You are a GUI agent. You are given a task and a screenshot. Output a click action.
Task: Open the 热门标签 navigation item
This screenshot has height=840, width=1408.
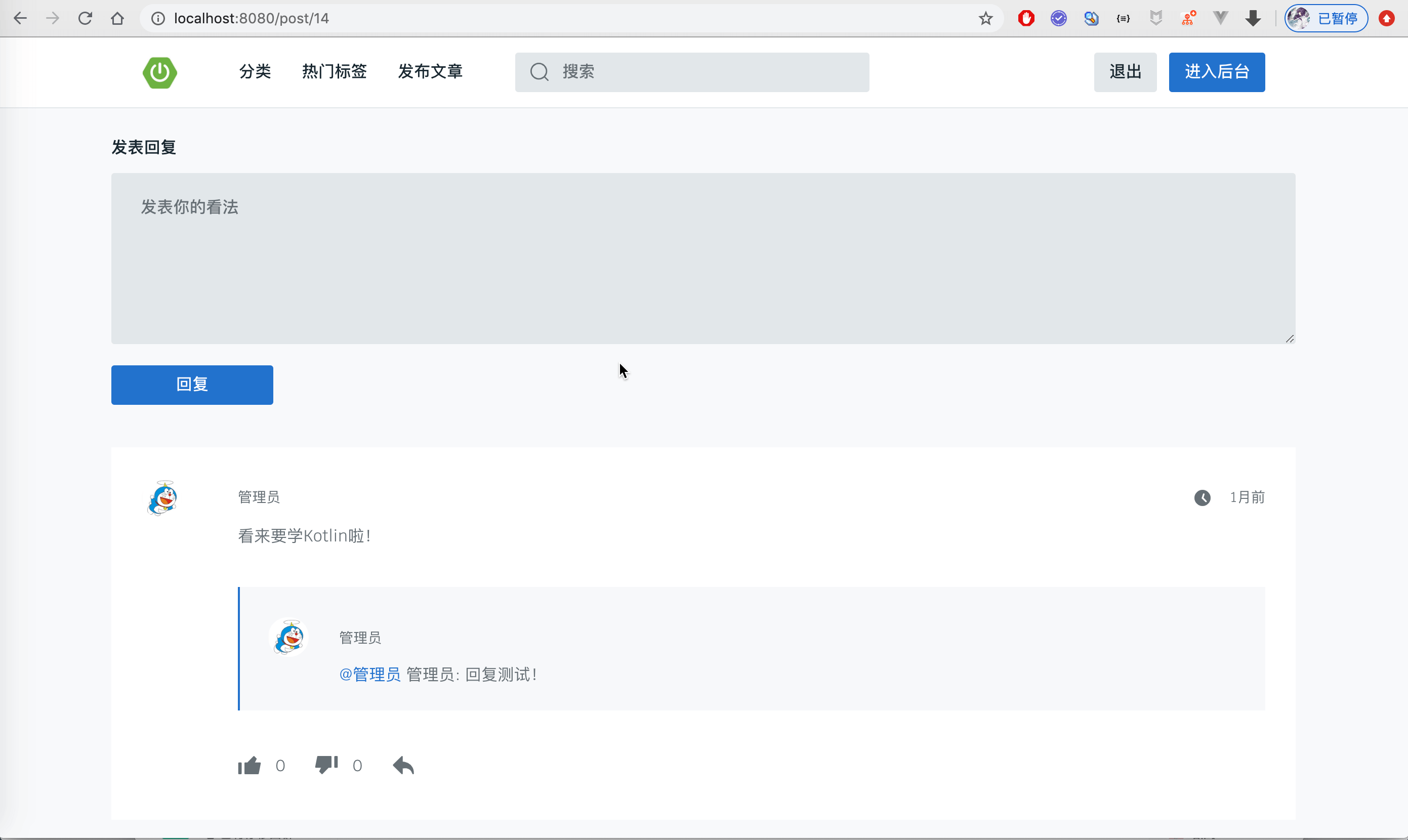pyautogui.click(x=334, y=72)
